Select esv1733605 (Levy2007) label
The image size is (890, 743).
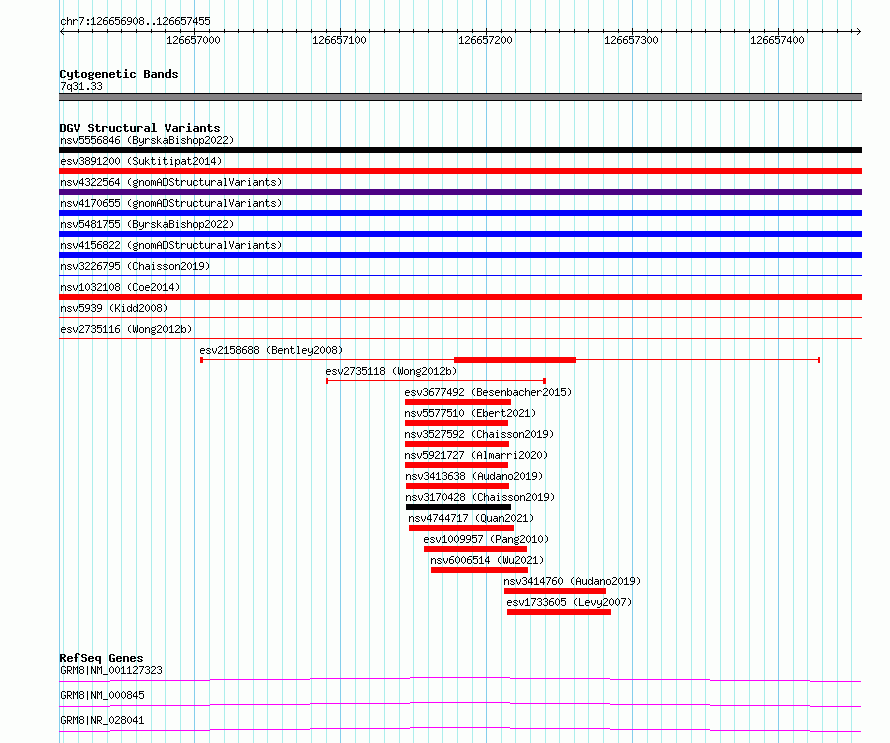[x=569, y=602]
